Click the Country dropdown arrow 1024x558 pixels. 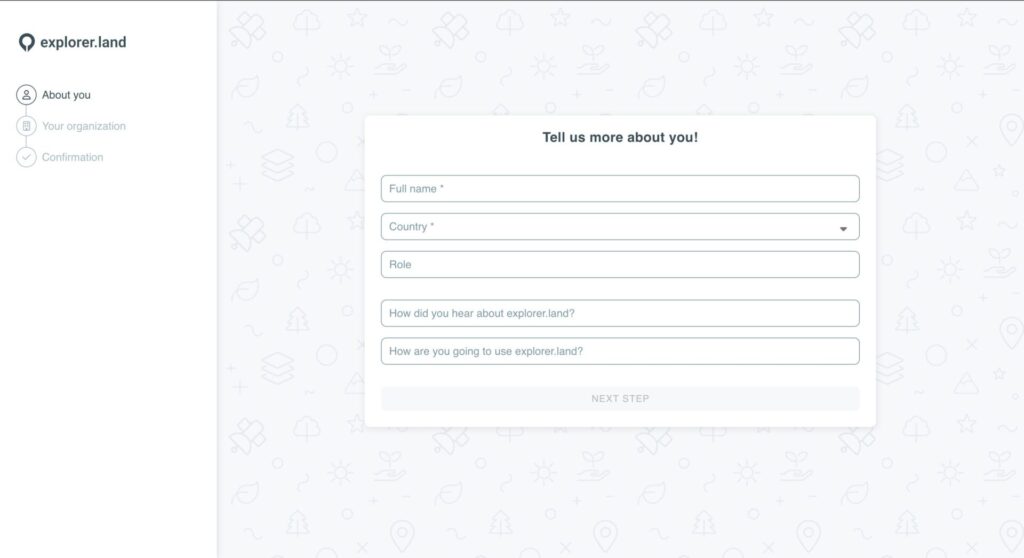tap(843, 229)
